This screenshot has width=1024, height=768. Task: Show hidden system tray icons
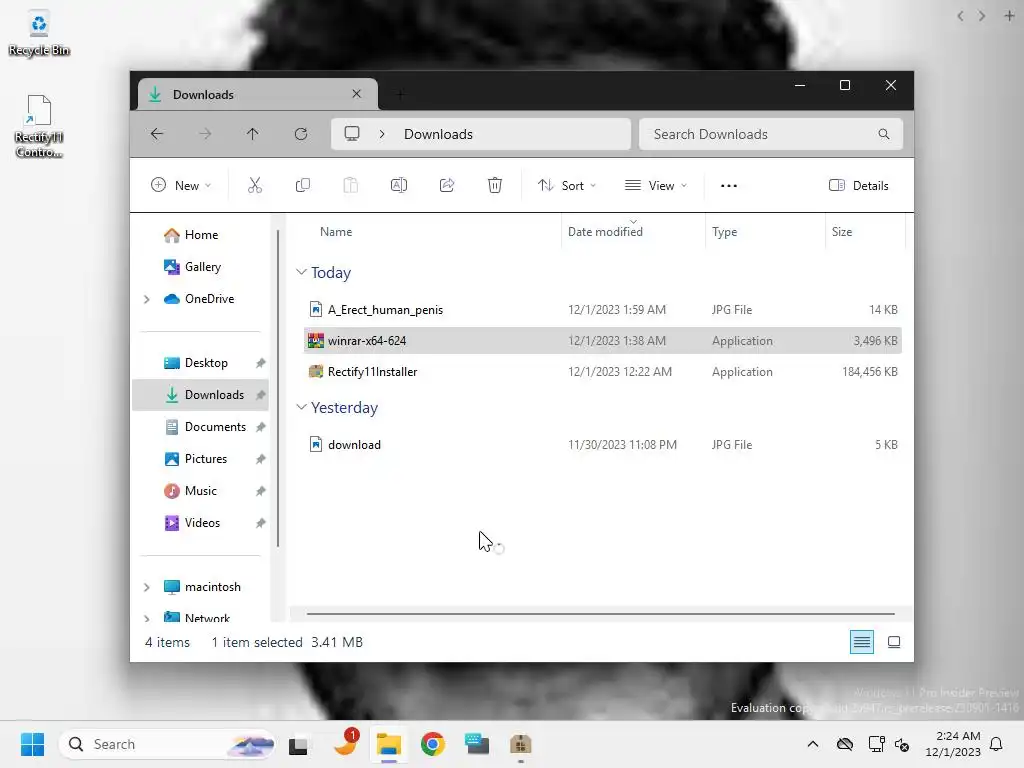pos(812,744)
